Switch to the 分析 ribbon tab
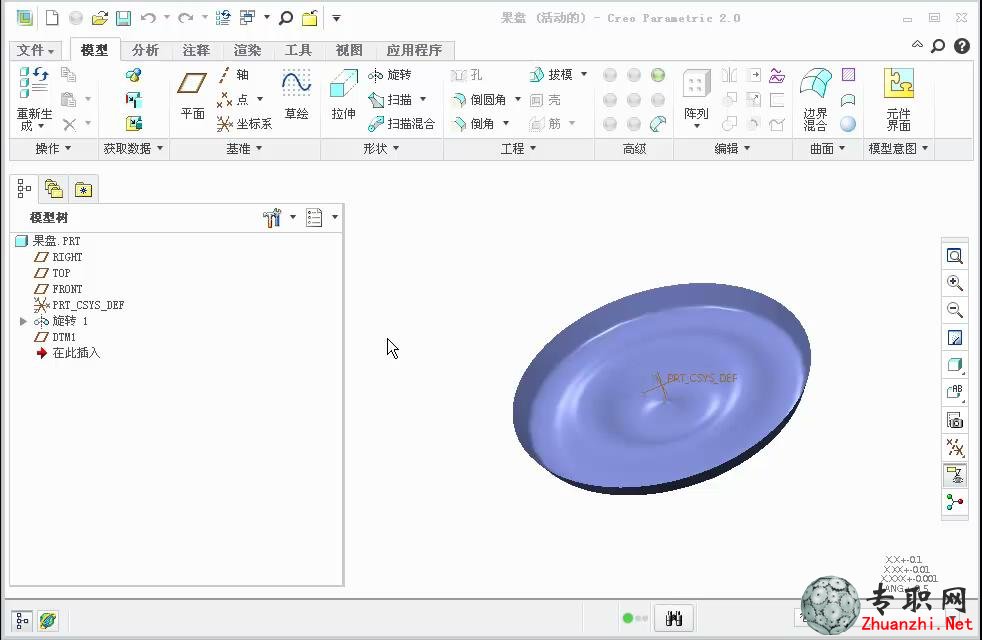 145,50
